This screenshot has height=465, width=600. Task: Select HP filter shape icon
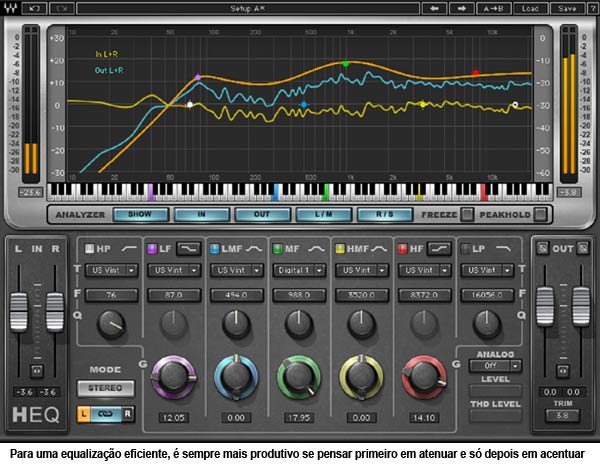(129, 249)
